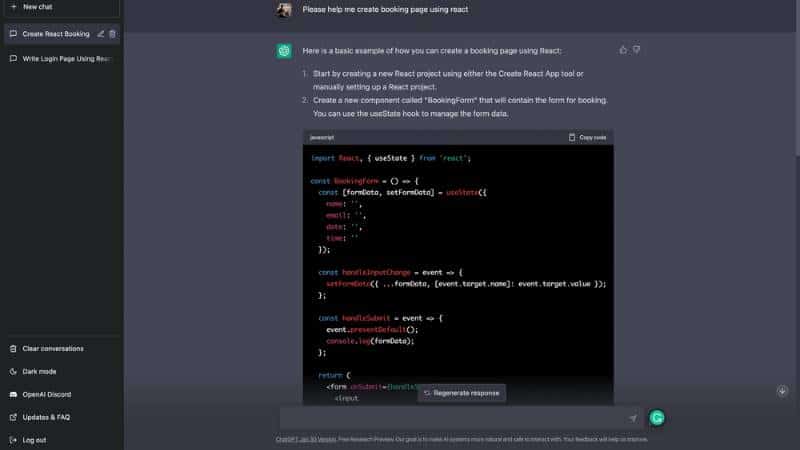Open the Create React Booking conversation
Viewport: 800px width, 450px height.
coord(55,34)
